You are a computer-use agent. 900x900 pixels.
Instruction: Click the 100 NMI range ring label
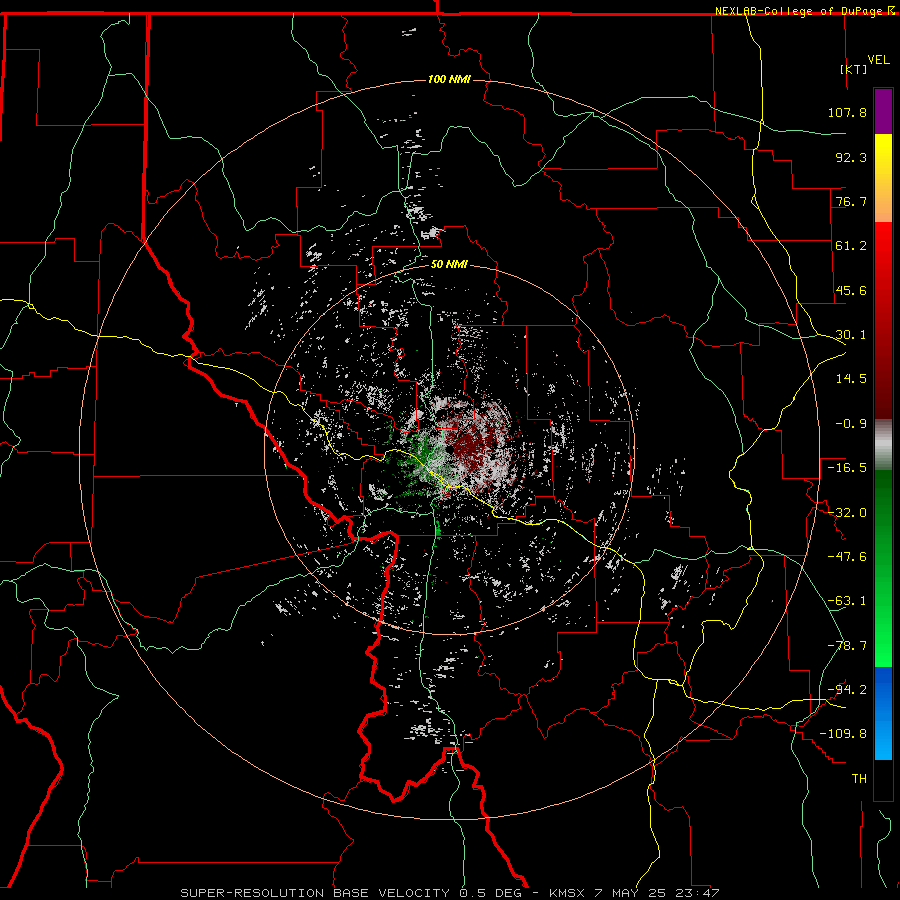click(449, 79)
